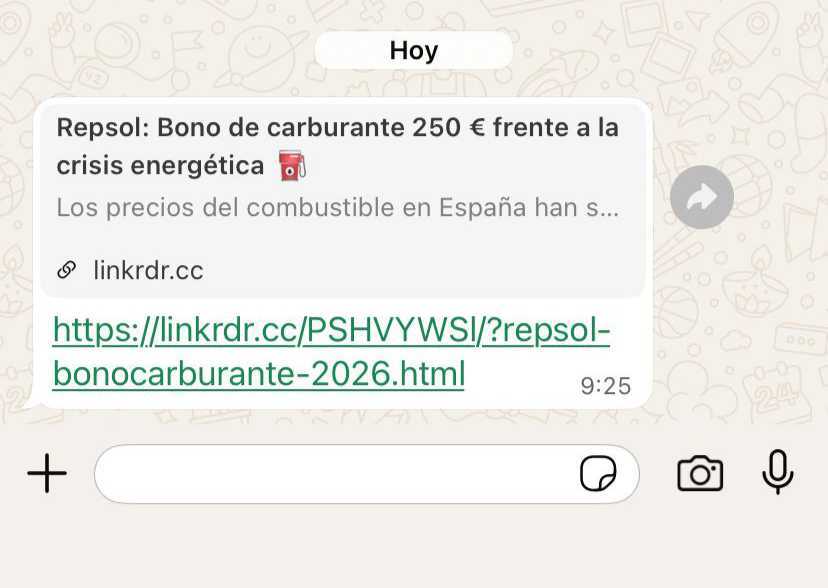Click the chain link icon beside linkrdr.cc
Image resolution: width=828 pixels, height=588 pixels.
point(67,270)
